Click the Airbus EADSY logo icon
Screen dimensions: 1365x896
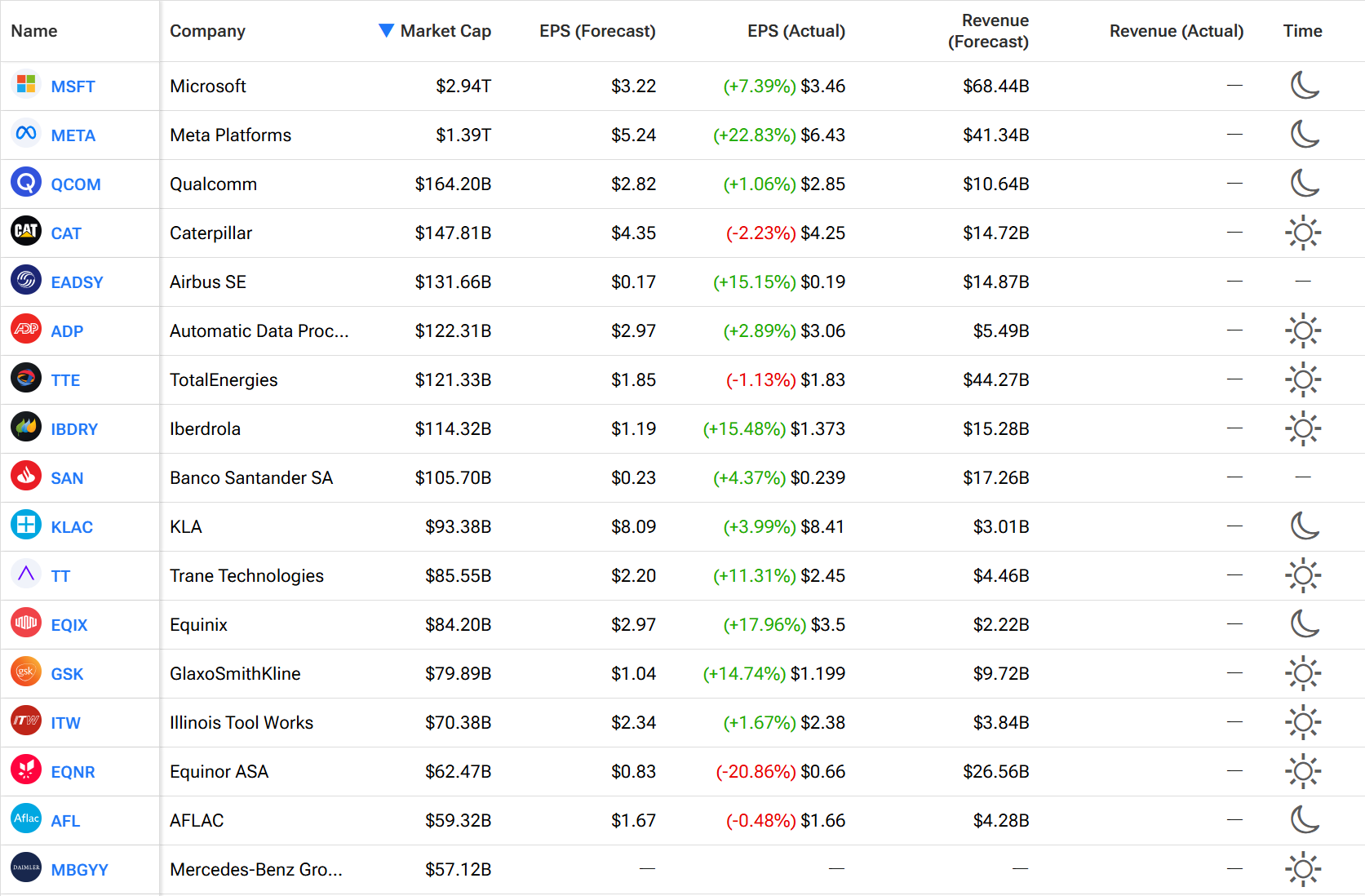tap(26, 280)
